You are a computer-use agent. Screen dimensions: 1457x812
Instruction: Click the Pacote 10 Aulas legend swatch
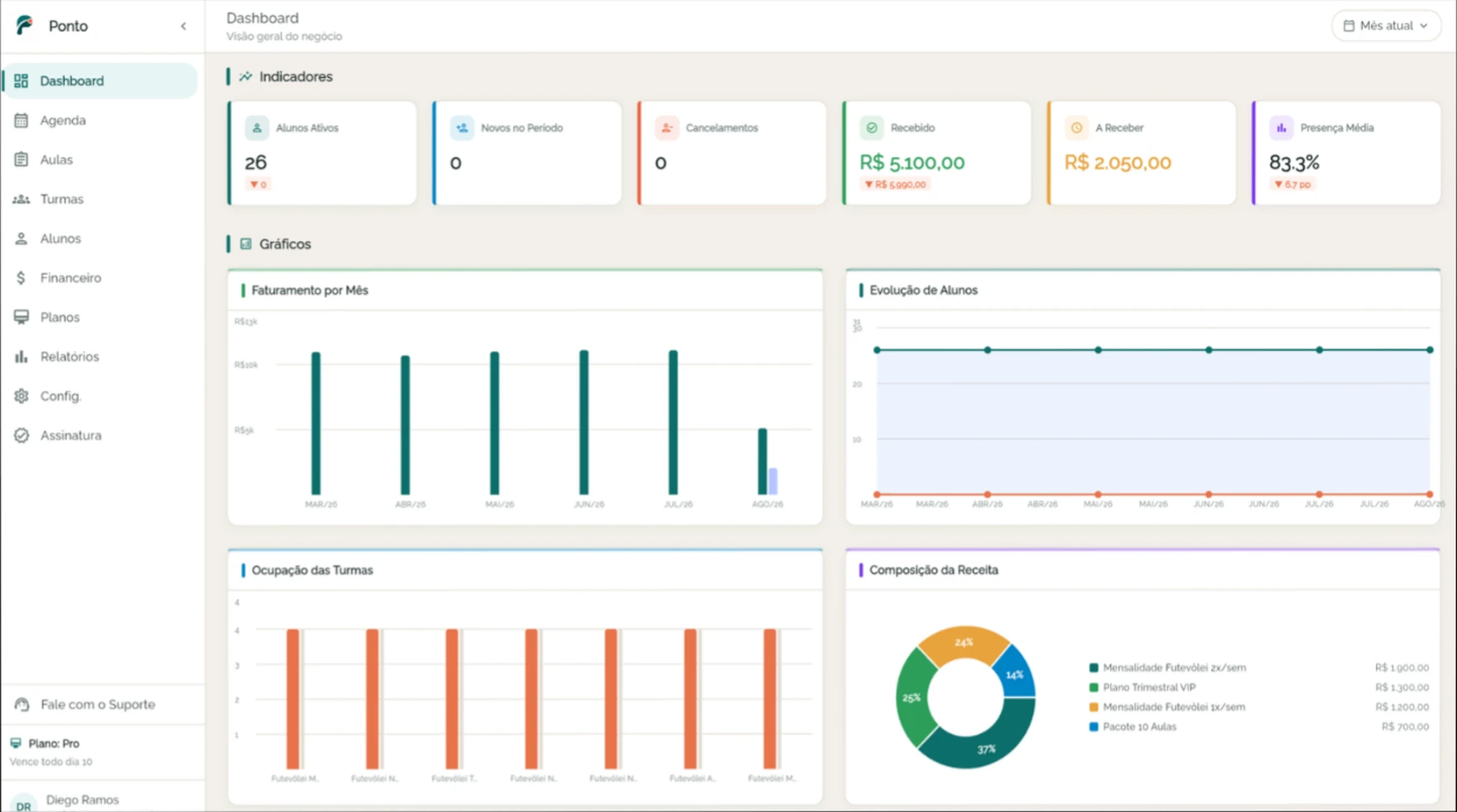(1094, 727)
